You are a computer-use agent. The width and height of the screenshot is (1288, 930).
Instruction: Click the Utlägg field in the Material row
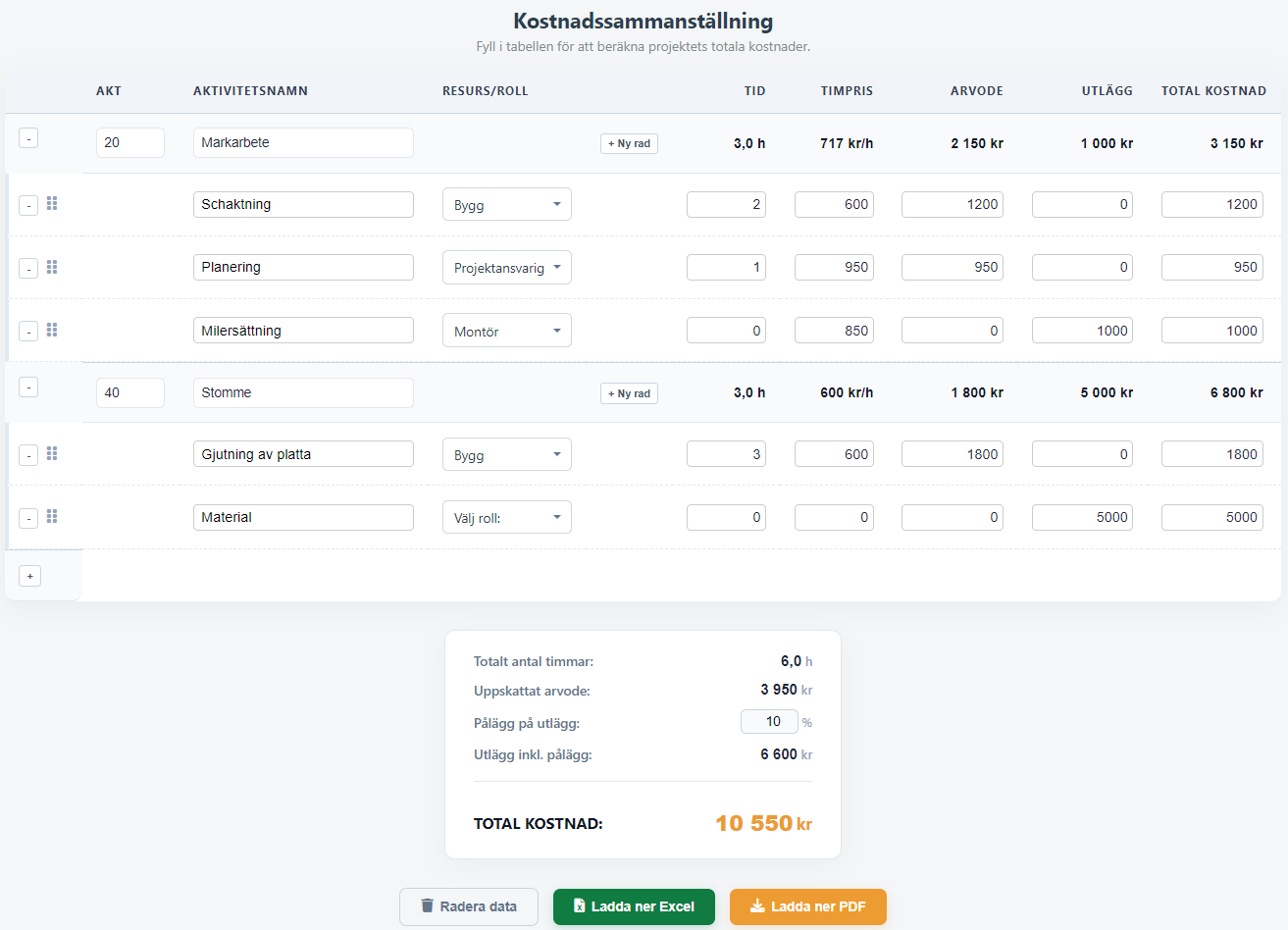pyautogui.click(x=1082, y=517)
